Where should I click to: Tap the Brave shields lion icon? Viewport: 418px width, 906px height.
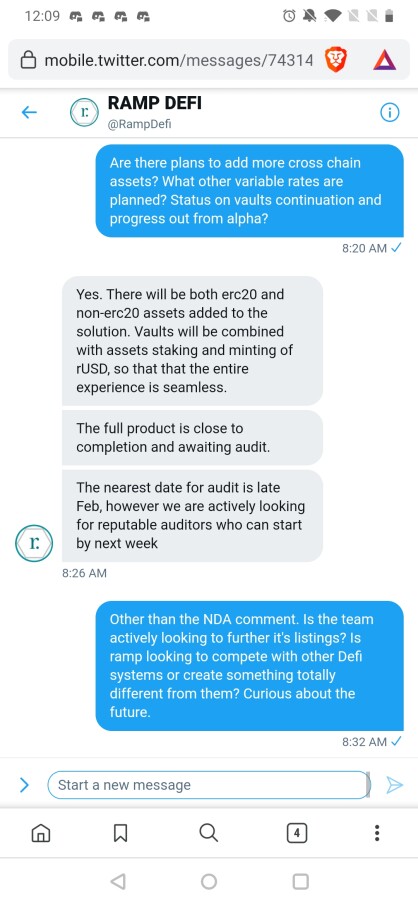[x=335, y=60]
